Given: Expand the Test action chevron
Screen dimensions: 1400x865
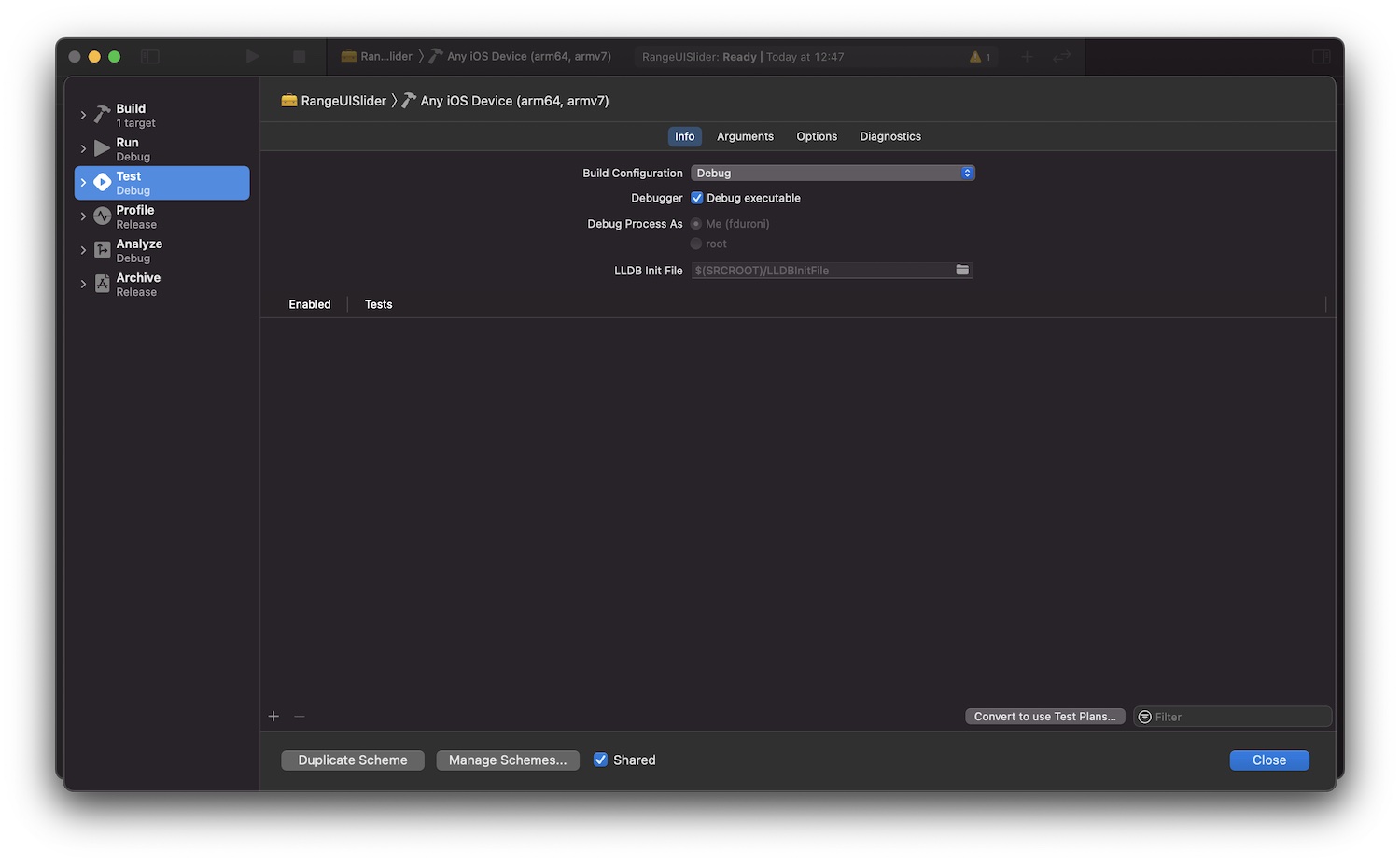Looking at the screenshot, I should click(x=83, y=182).
